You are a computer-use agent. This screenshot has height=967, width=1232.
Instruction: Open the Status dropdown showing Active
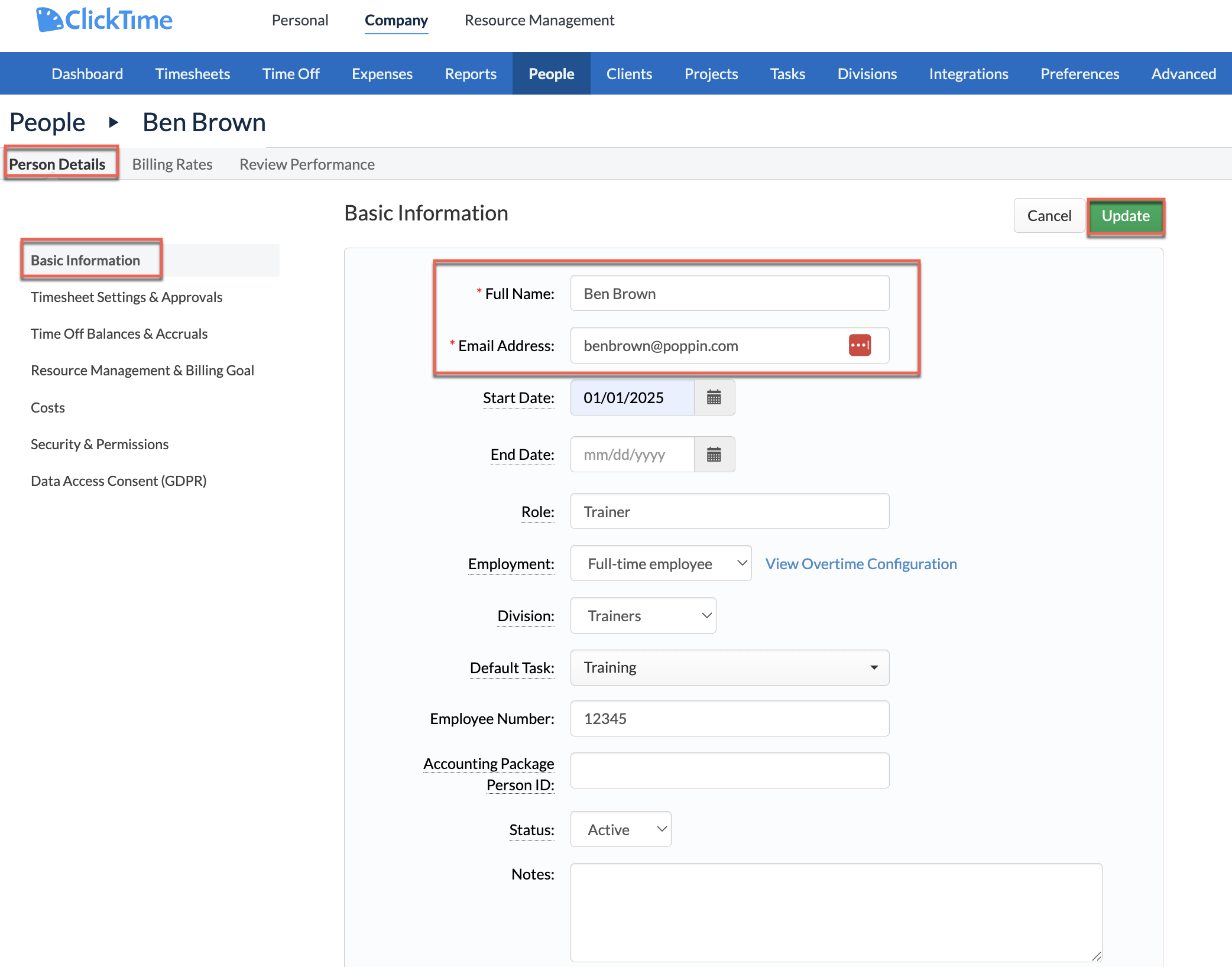621,830
